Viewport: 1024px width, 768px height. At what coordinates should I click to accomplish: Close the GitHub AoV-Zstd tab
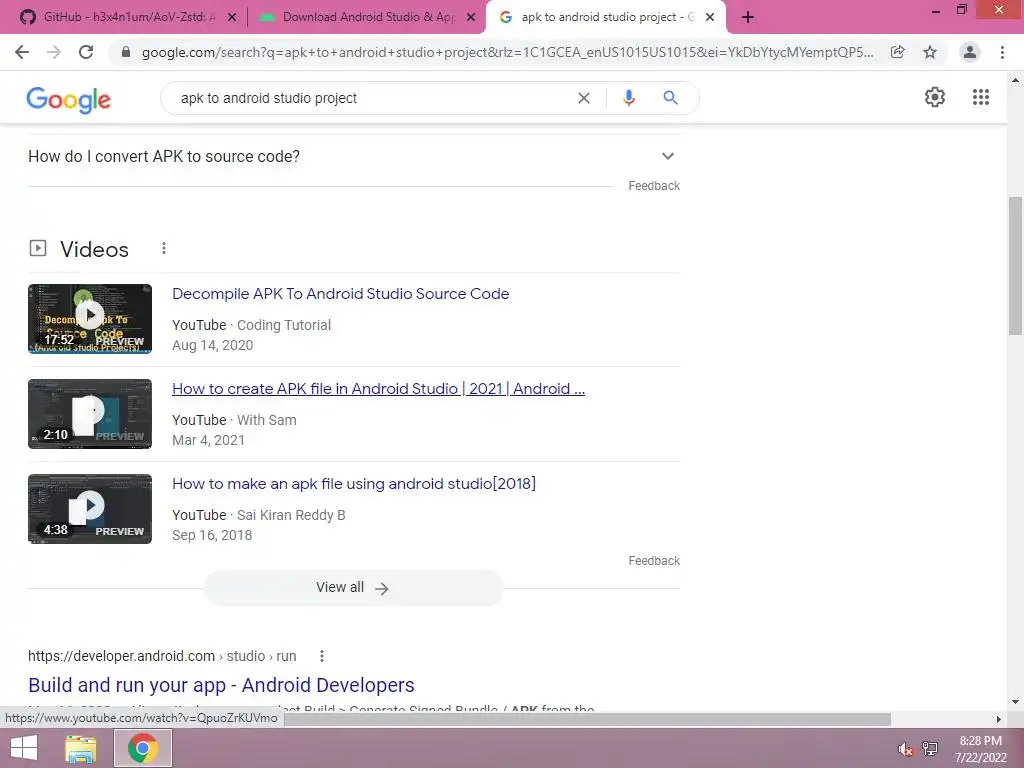click(232, 18)
